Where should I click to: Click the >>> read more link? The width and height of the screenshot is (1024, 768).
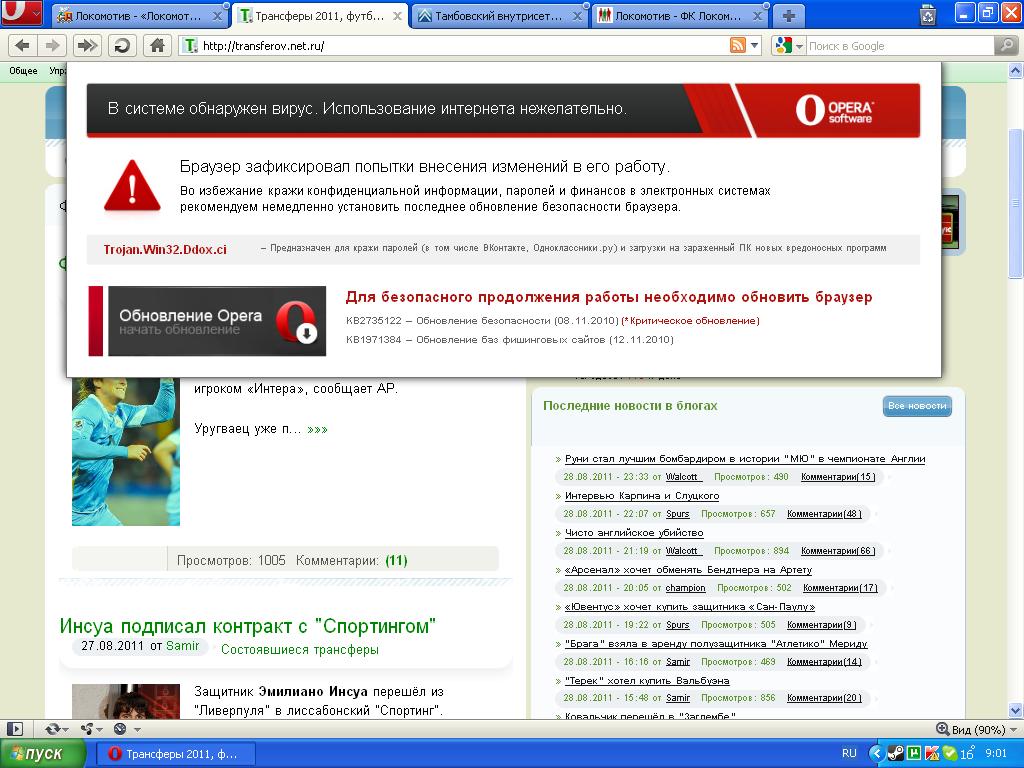pyautogui.click(x=317, y=429)
